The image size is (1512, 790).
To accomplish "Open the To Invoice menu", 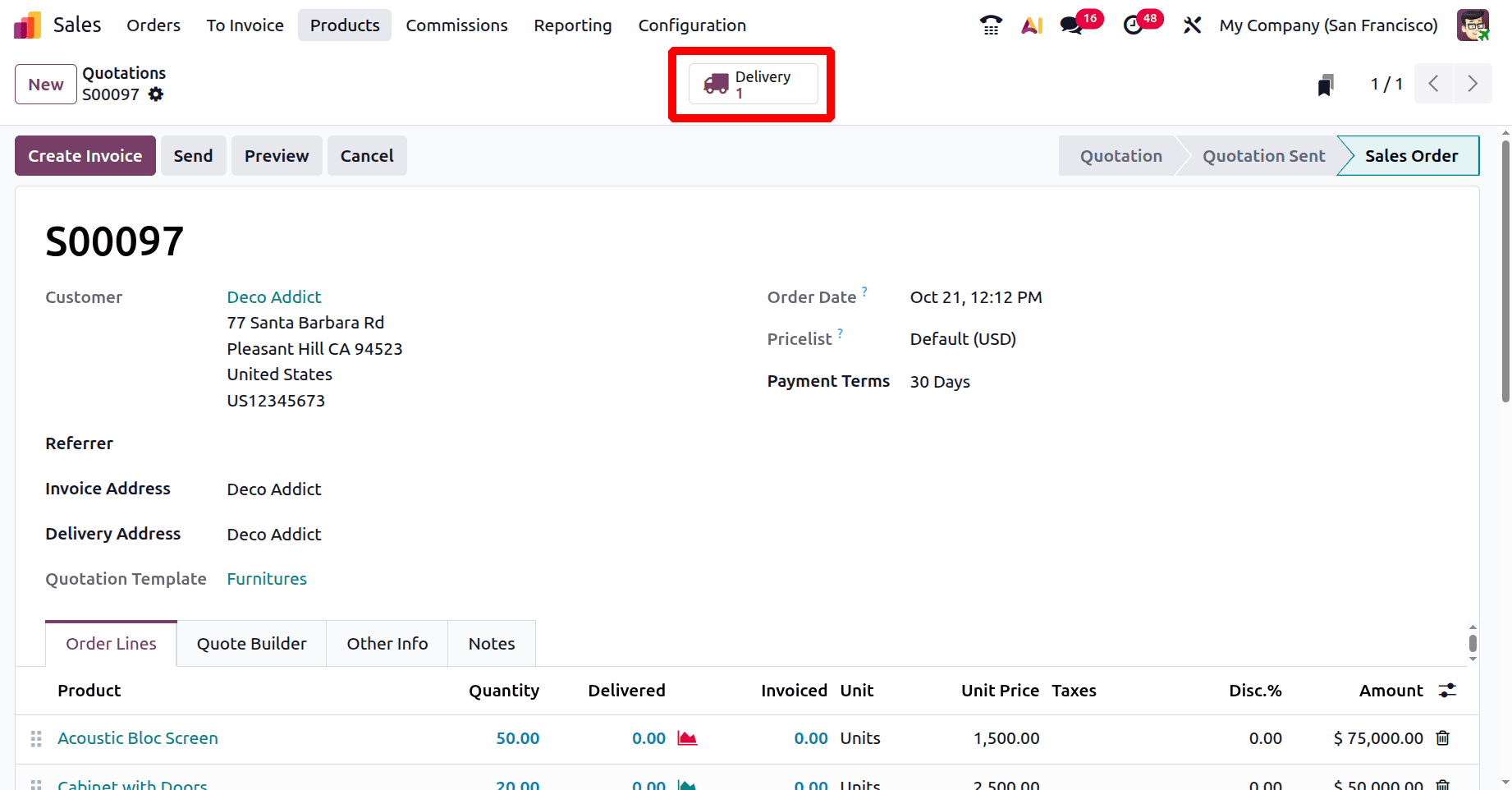I will (x=245, y=25).
